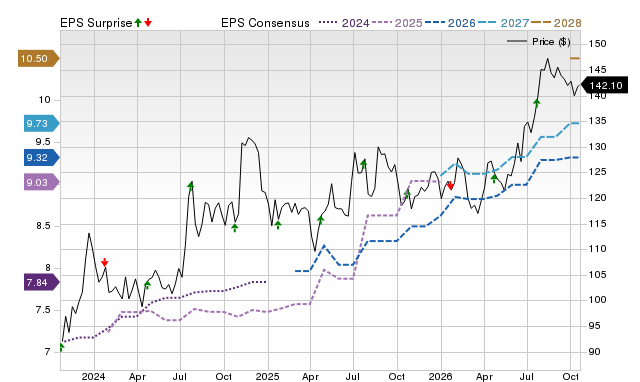The image size is (640, 382).
Task: Click the green EPS beat arrow at Apr 2024
Action: [x=147, y=284]
